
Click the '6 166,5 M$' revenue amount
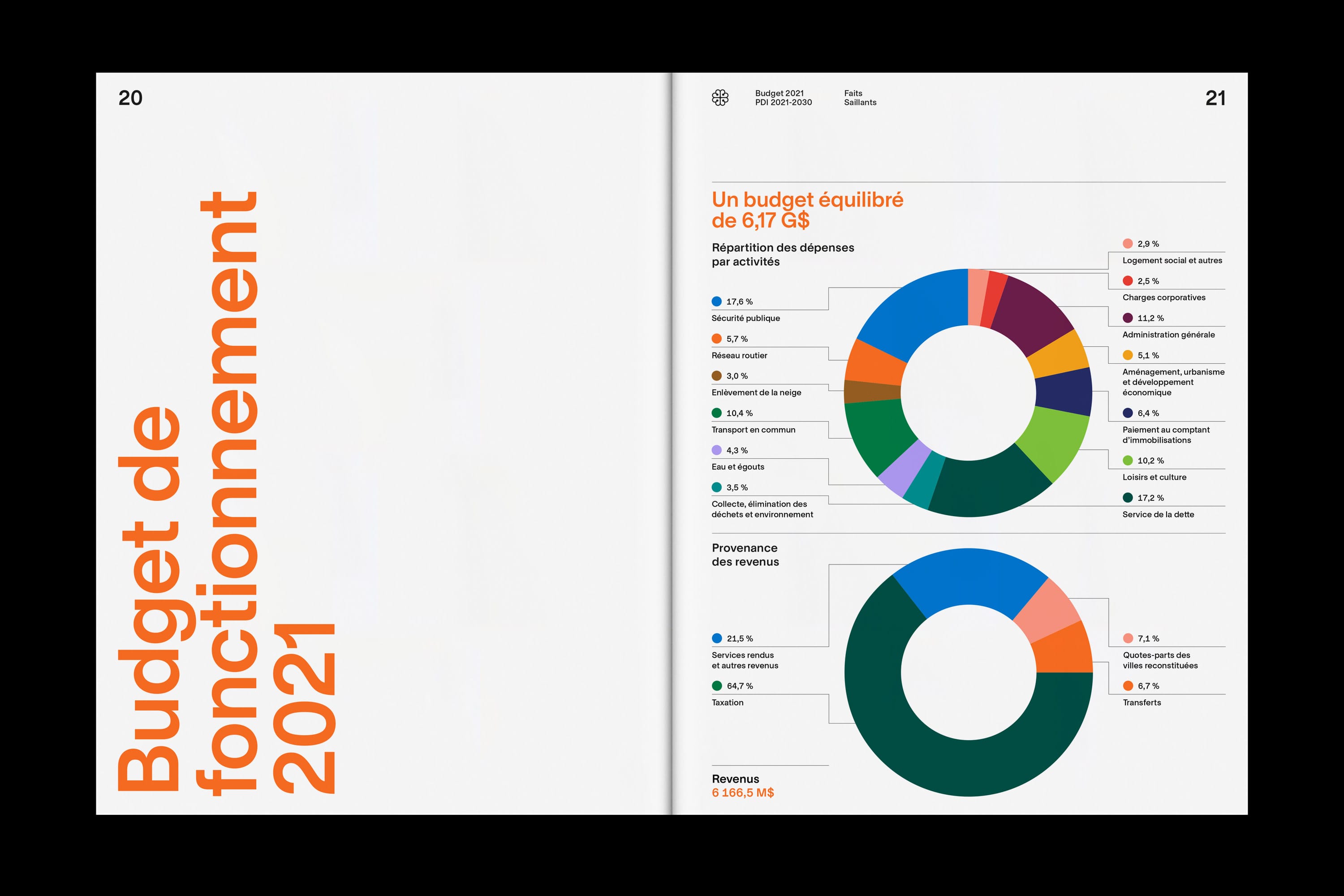coord(742,793)
